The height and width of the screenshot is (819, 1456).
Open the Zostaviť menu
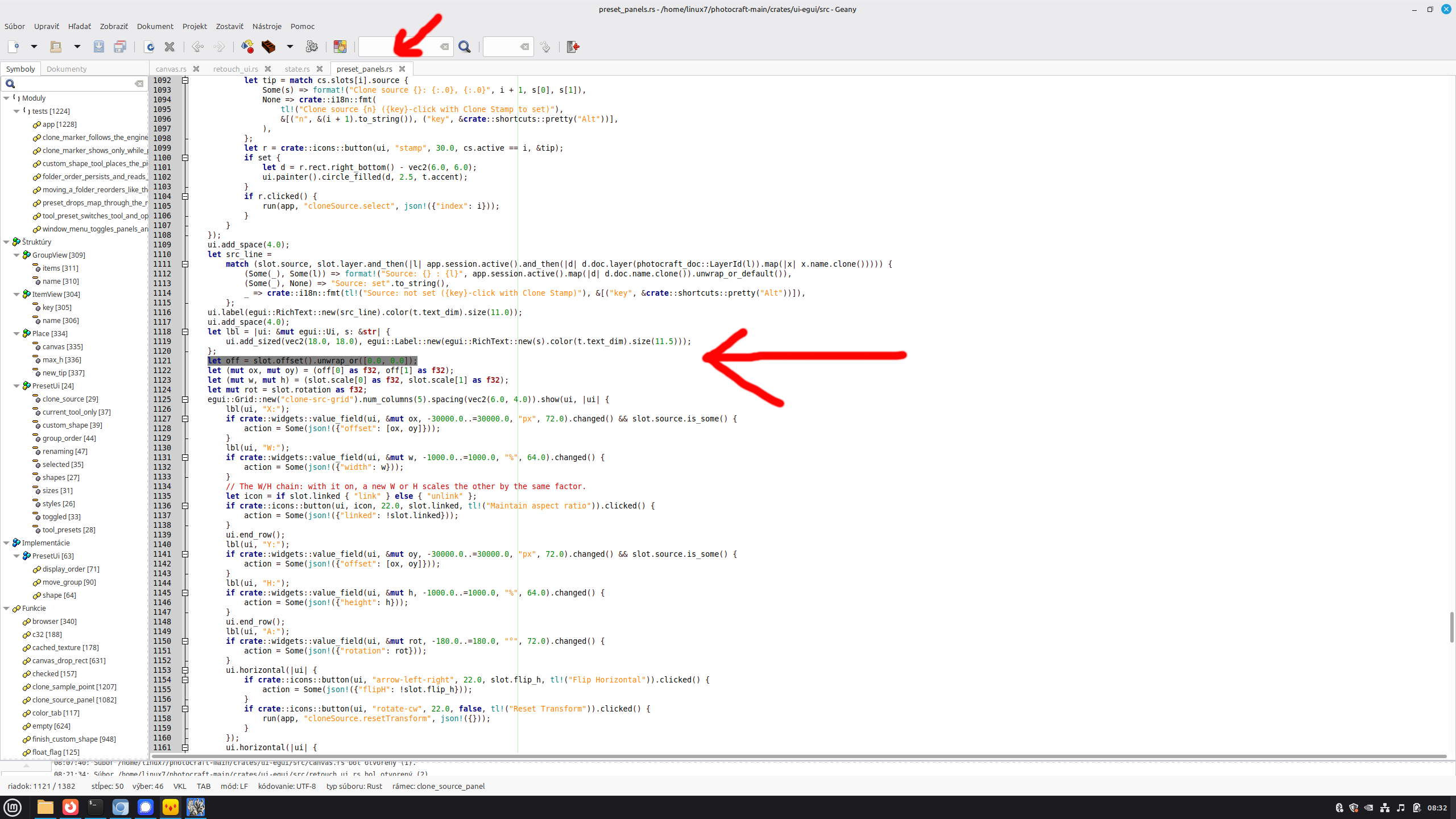point(230,26)
